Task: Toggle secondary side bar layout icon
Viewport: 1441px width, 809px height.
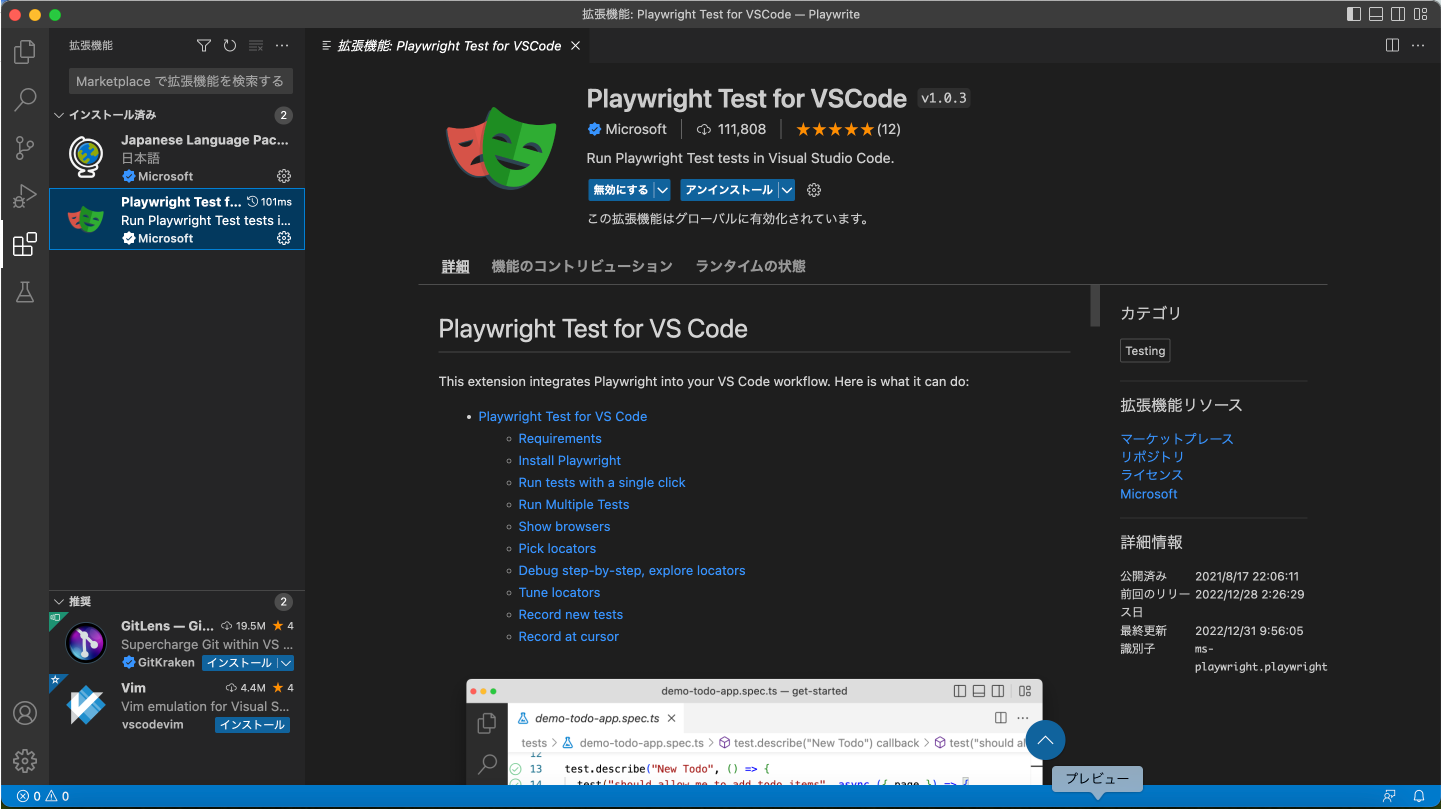Action: click(x=1400, y=14)
